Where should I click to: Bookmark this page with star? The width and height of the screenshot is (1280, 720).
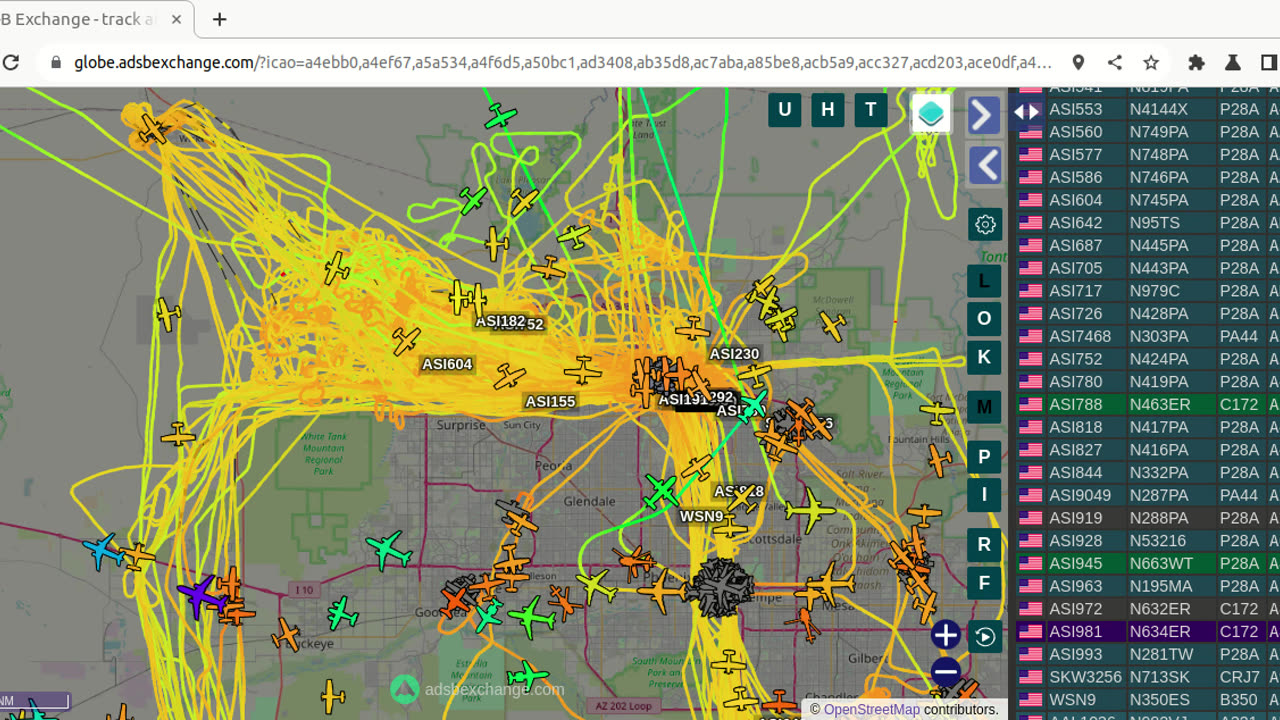click(1151, 62)
